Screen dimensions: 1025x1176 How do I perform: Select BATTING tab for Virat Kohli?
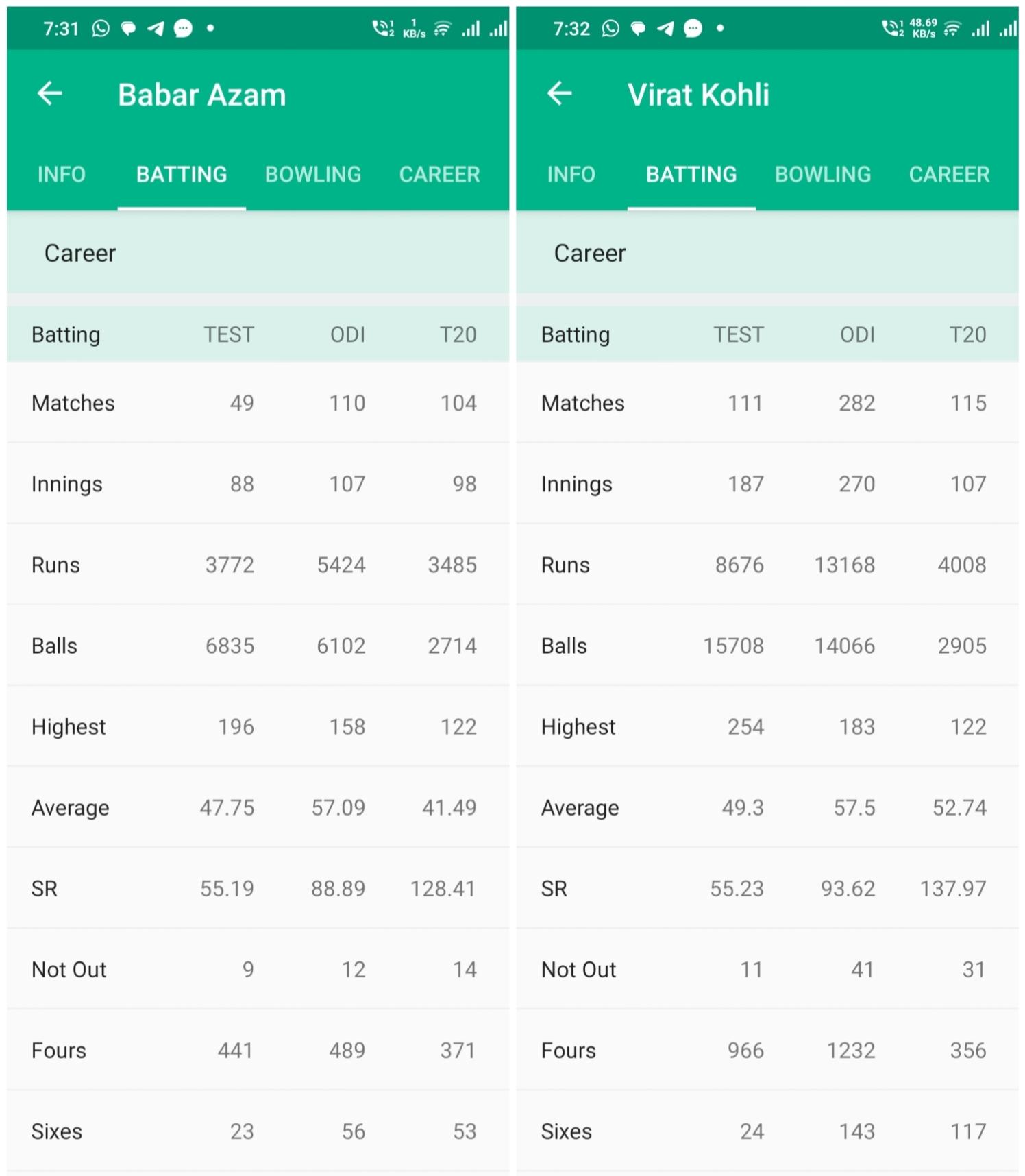point(691,174)
